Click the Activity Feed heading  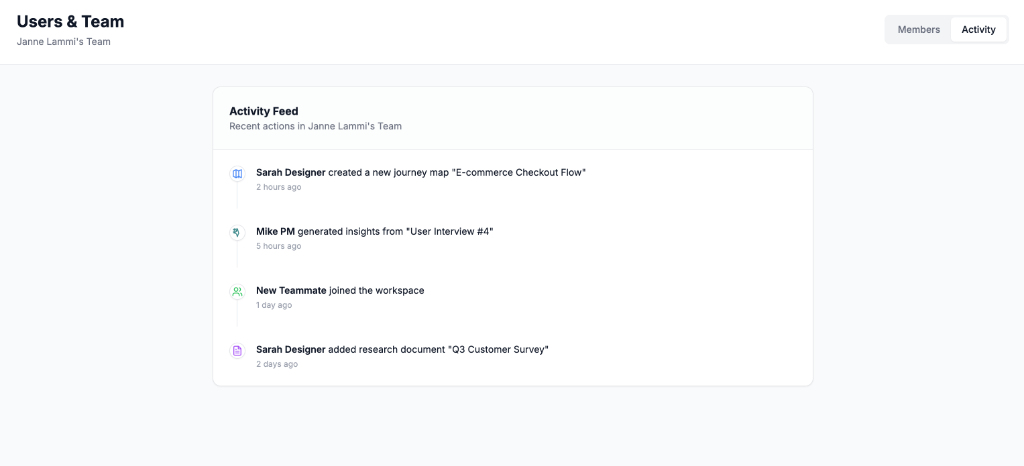(x=264, y=111)
